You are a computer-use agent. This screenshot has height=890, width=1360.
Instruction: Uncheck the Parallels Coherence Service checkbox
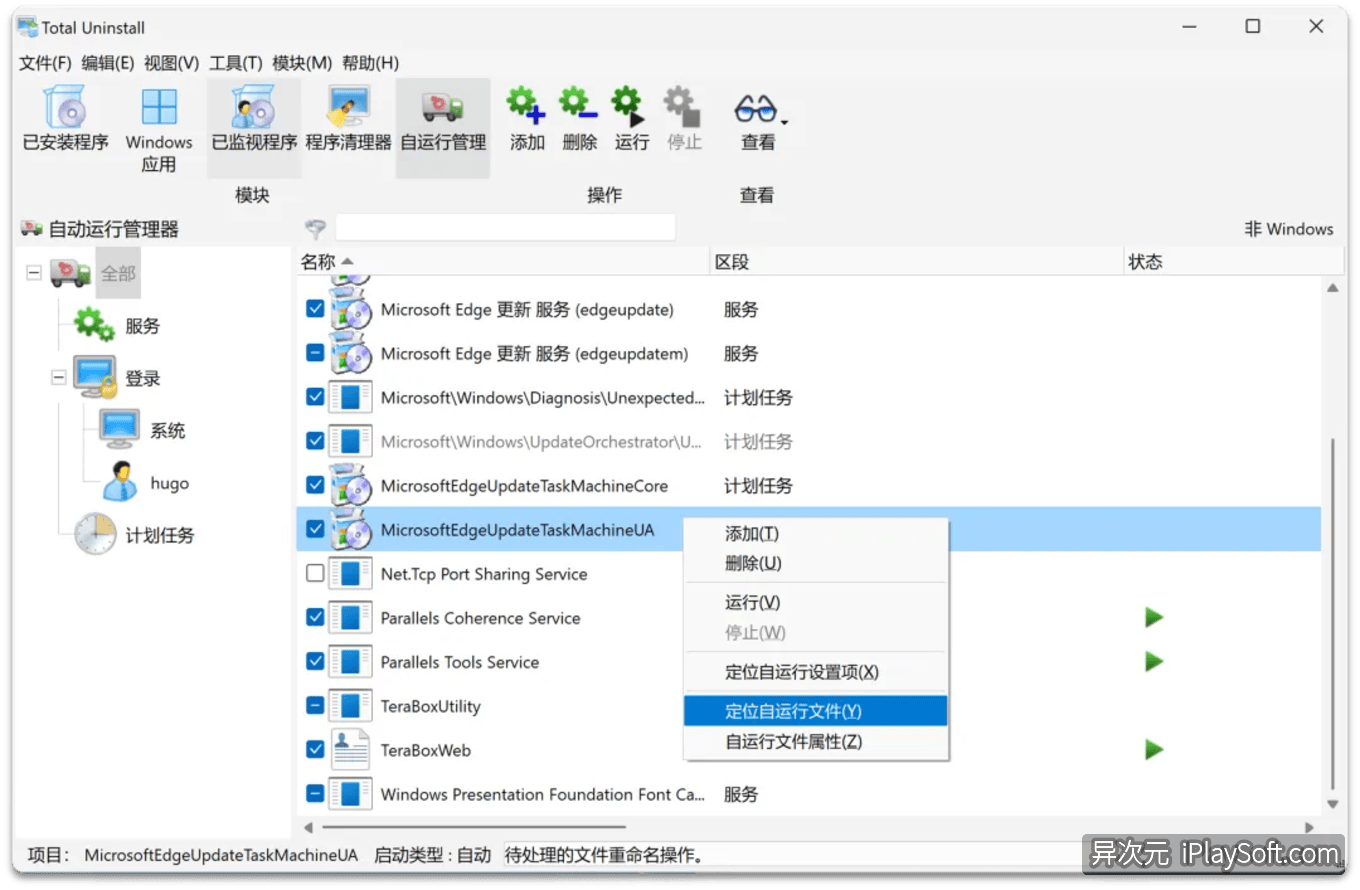(x=313, y=617)
